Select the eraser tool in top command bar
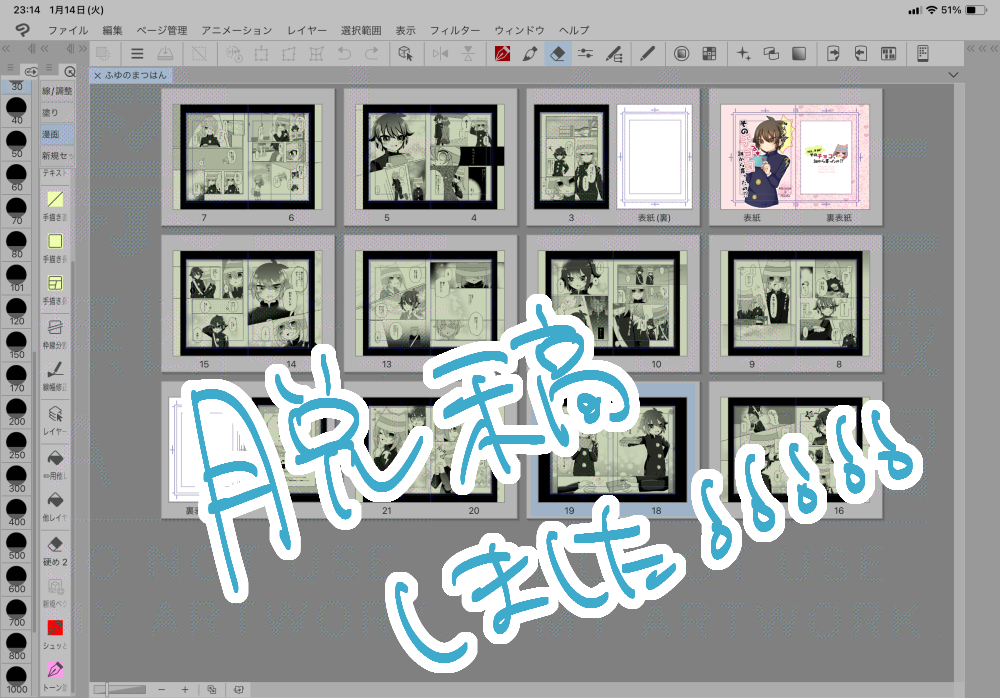The image size is (1000, 698). 559,54
